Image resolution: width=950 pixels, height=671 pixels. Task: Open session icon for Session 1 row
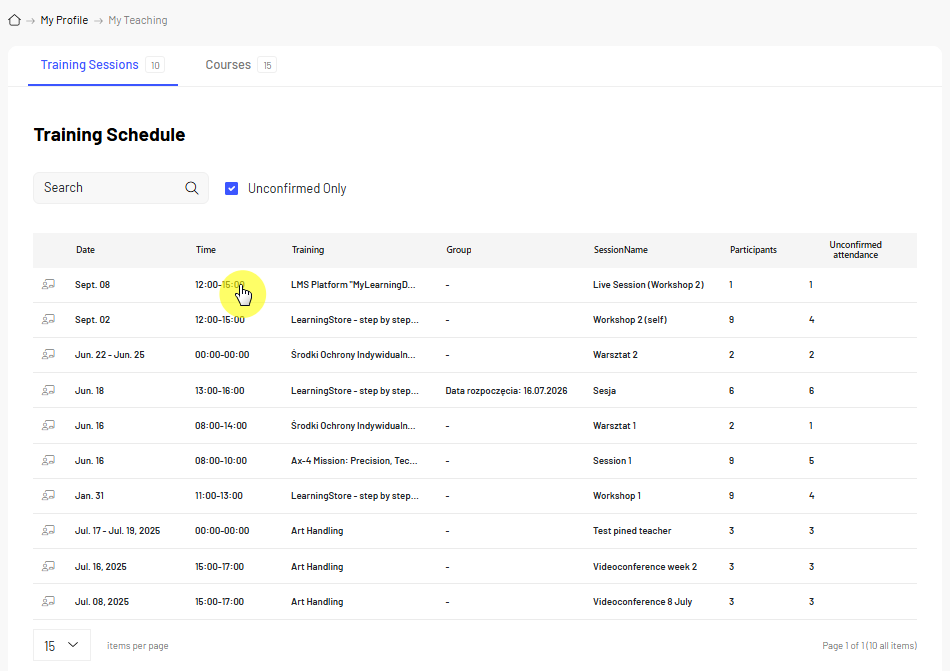48,461
